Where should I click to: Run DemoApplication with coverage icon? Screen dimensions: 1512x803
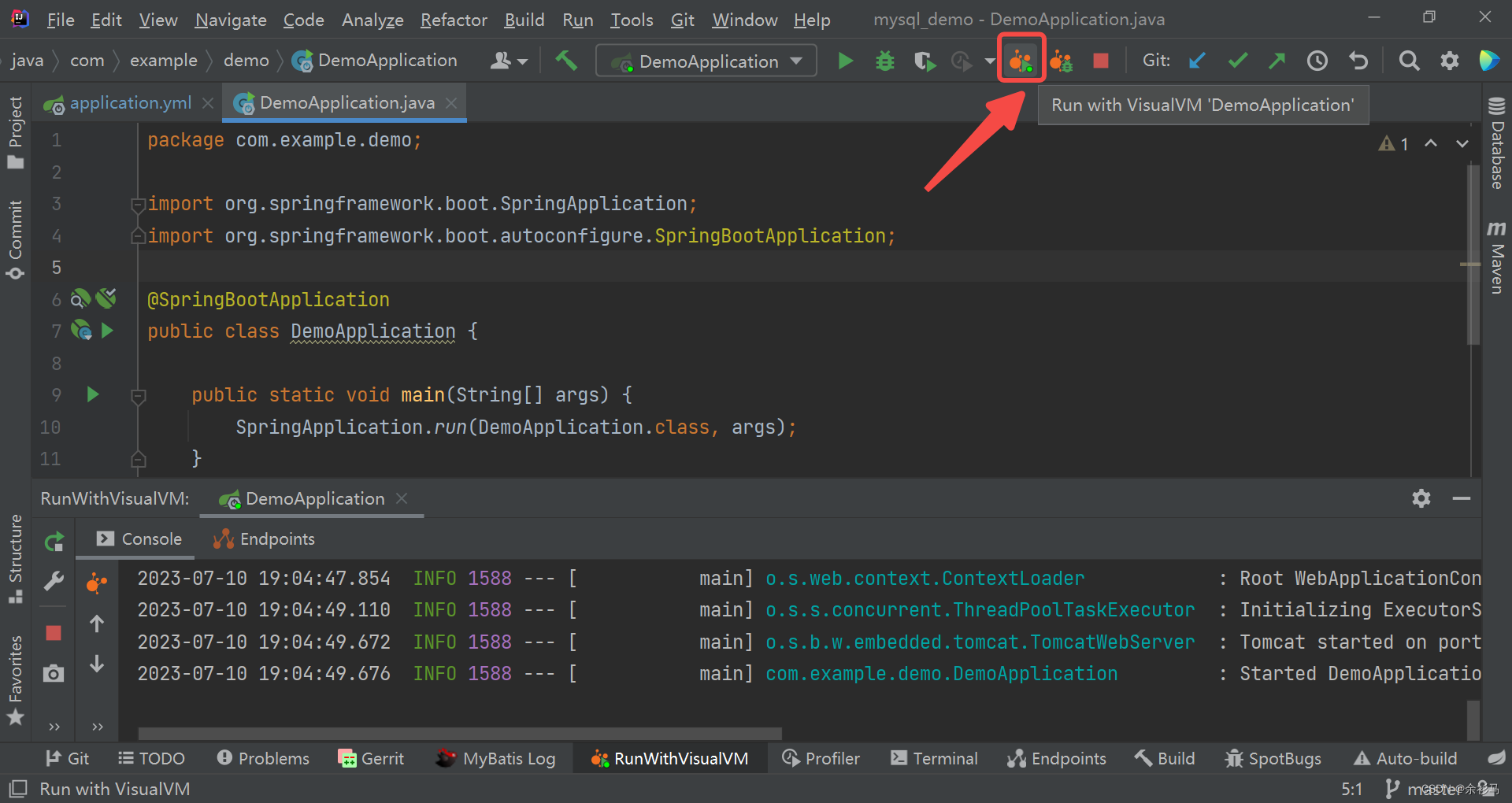pos(924,60)
